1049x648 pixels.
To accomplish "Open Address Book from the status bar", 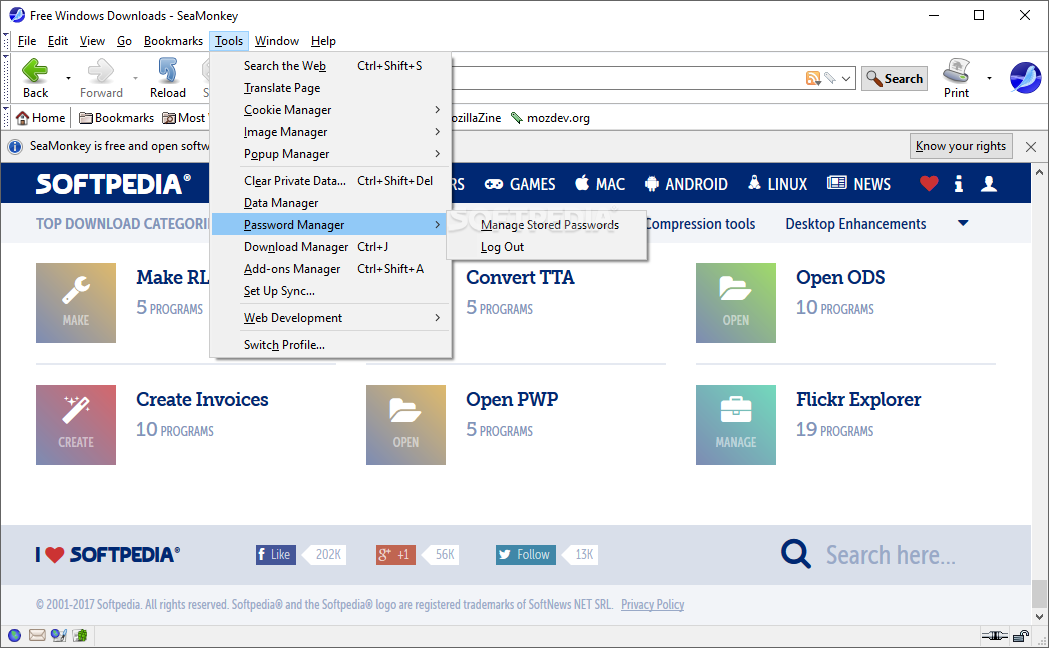I will (80, 635).
